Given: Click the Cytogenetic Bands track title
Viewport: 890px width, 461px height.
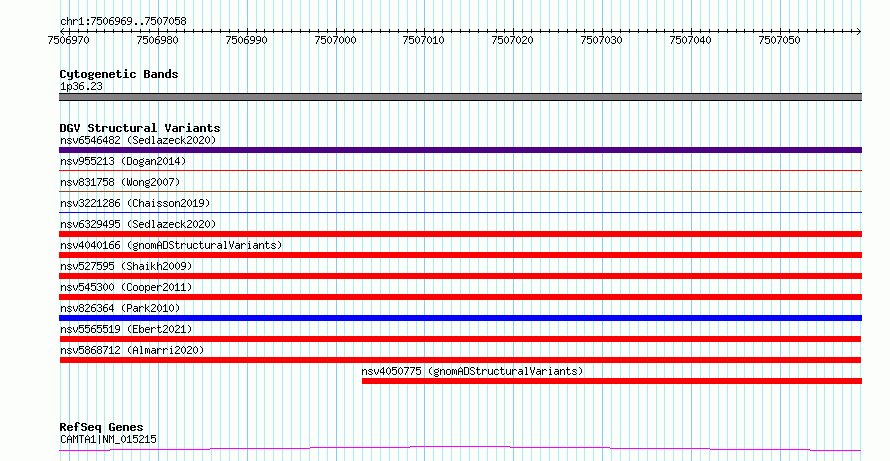Looking at the screenshot, I should (x=119, y=74).
